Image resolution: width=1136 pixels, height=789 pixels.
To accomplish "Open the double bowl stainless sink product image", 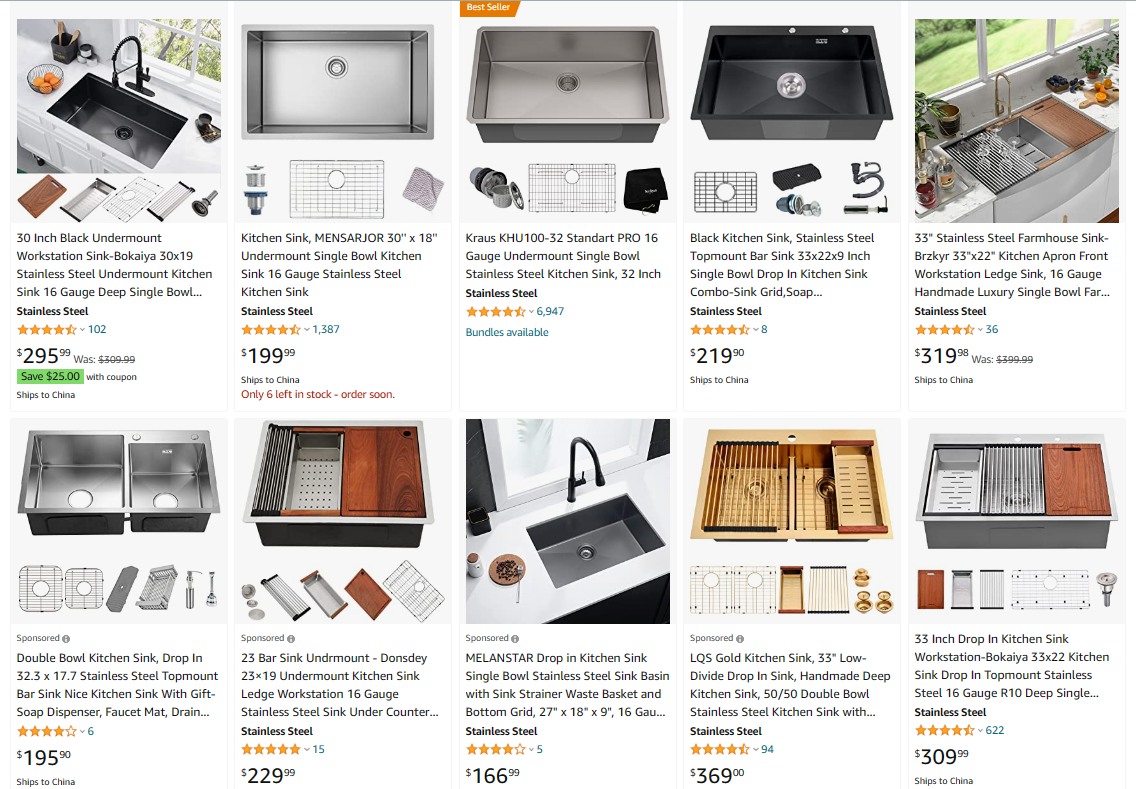I will 119,521.
